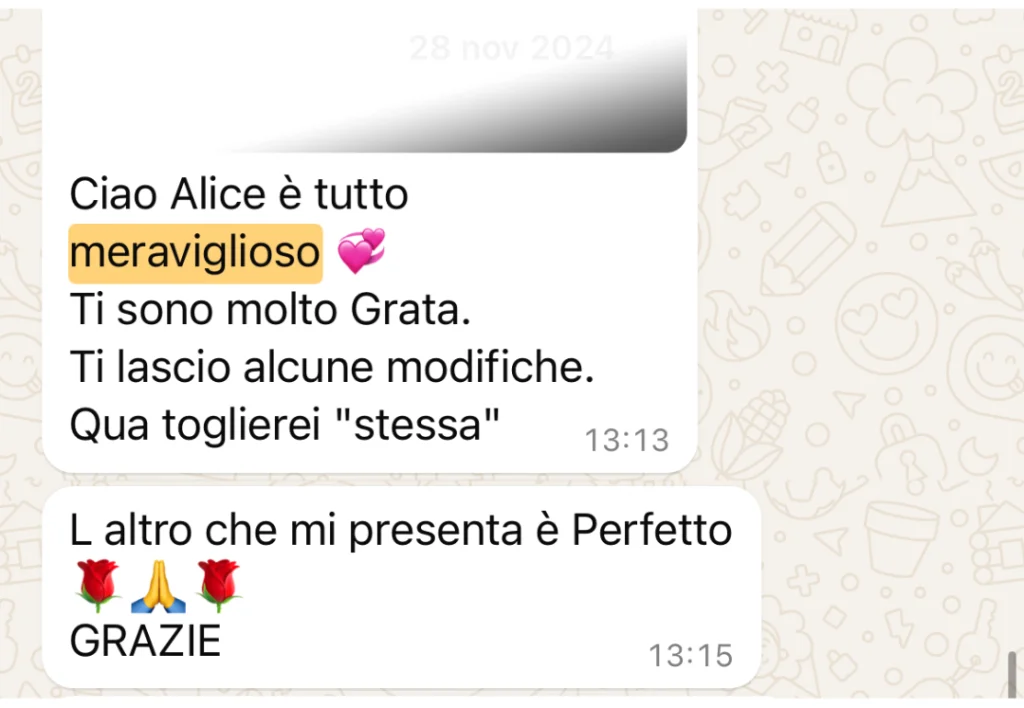Open the blurred image thumbnail
The width and height of the screenshot is (1024, 708).
(369, 82)
